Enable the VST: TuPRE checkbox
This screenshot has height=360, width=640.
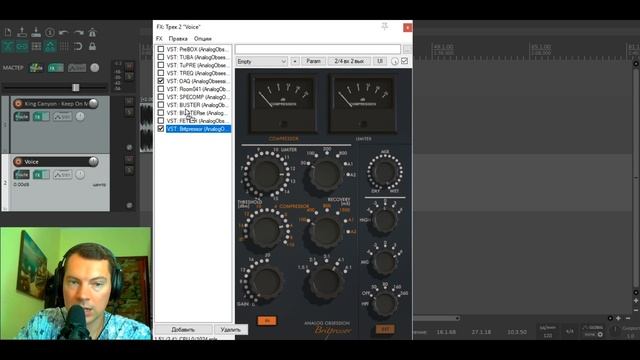[161, 65]
